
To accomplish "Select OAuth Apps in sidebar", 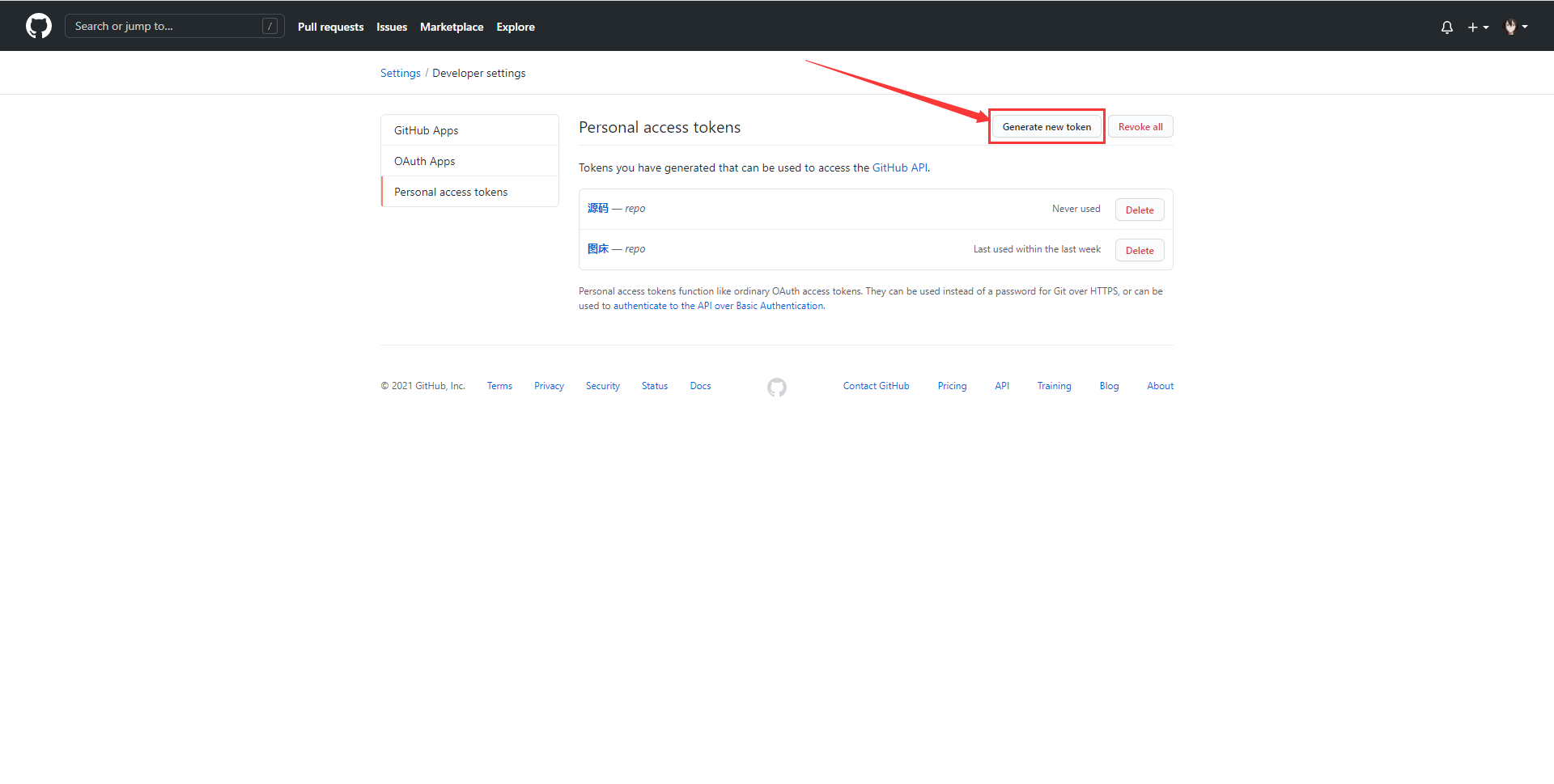I will 469,161.
